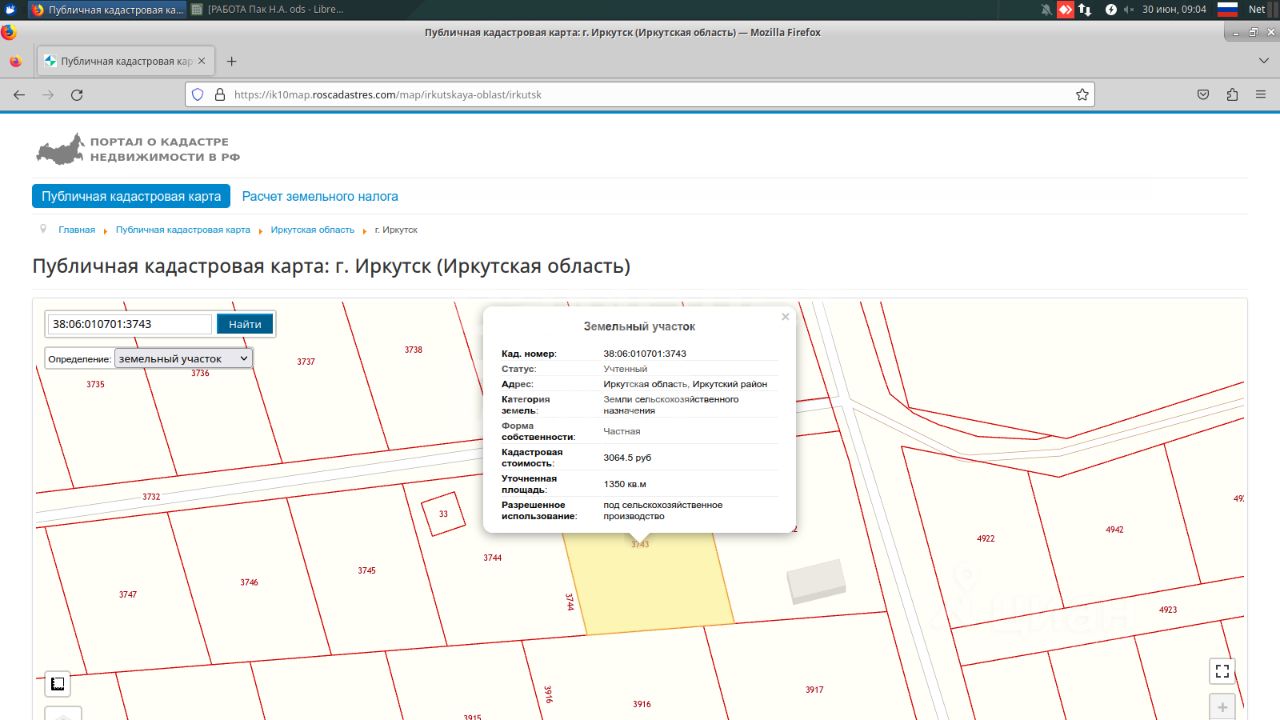The height and width of the screenshot is (720, 1280).
Task: Click the tracking protection shield icon
Action: [197, 95]
